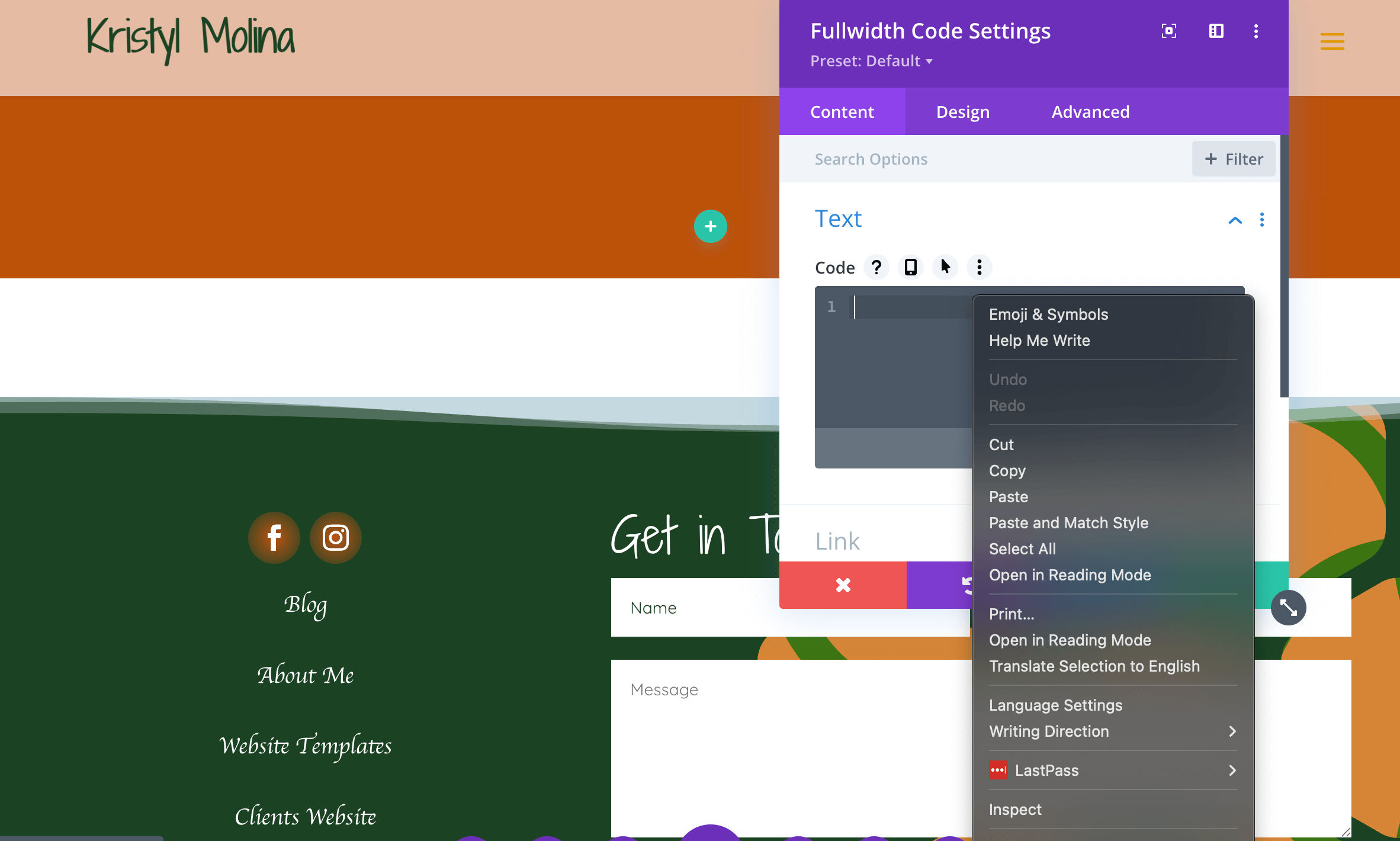Click the Name form field

point(790,608)
